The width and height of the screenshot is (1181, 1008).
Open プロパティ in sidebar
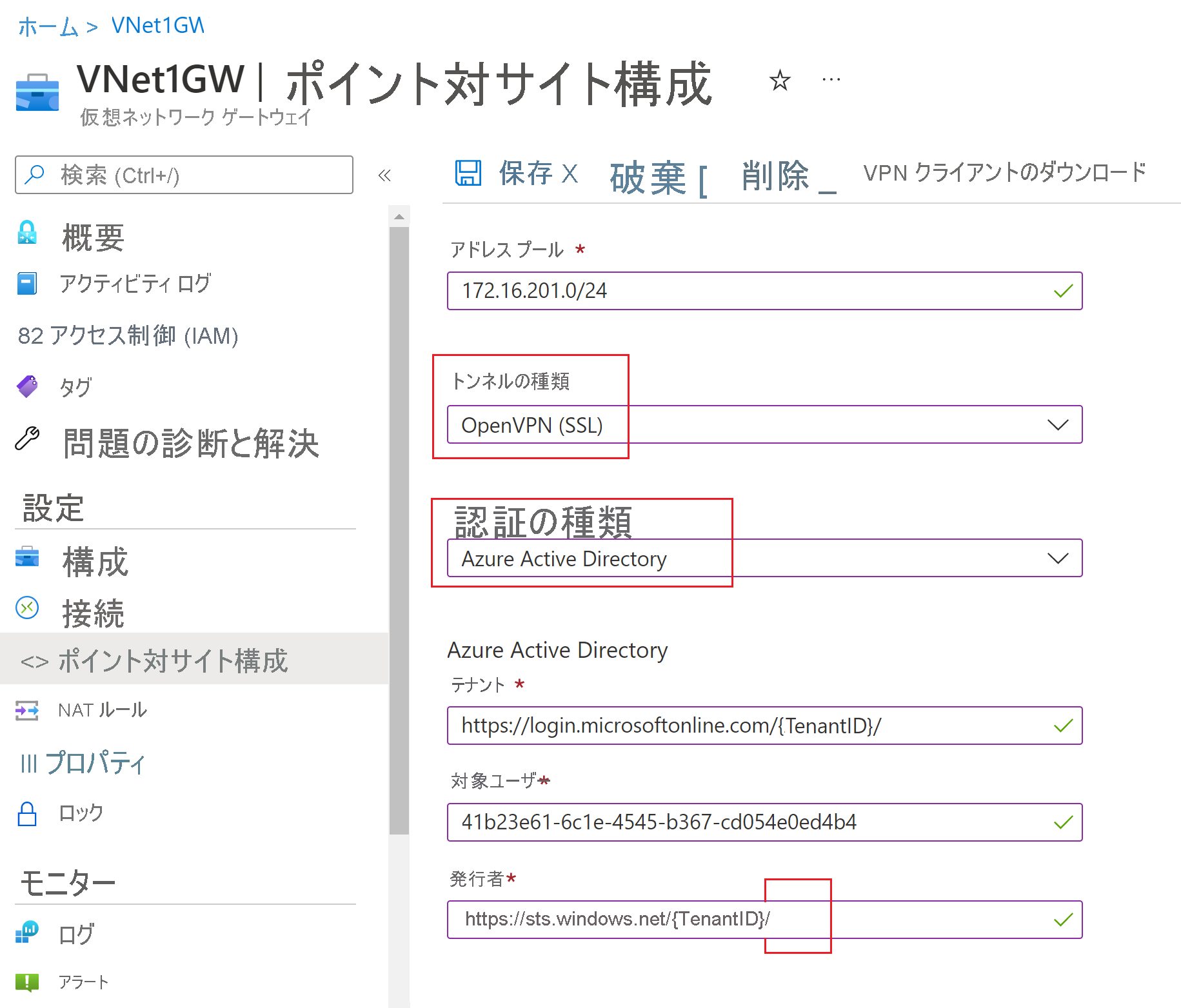(95, 763)
